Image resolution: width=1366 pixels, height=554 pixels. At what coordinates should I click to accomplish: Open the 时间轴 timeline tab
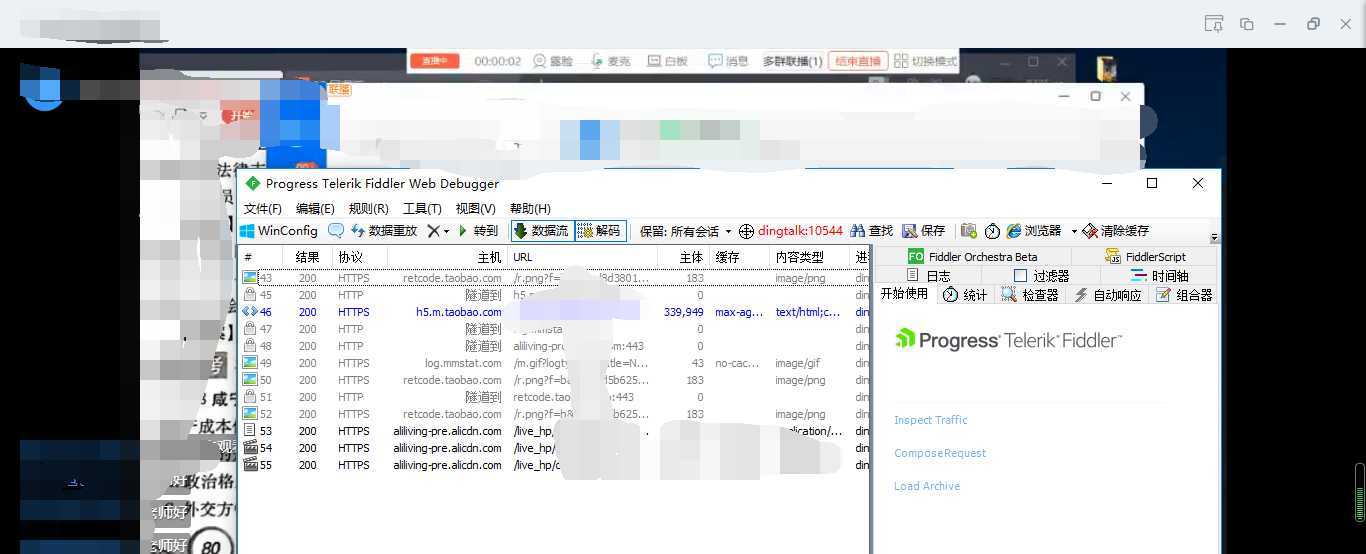tap(1160, 276)
